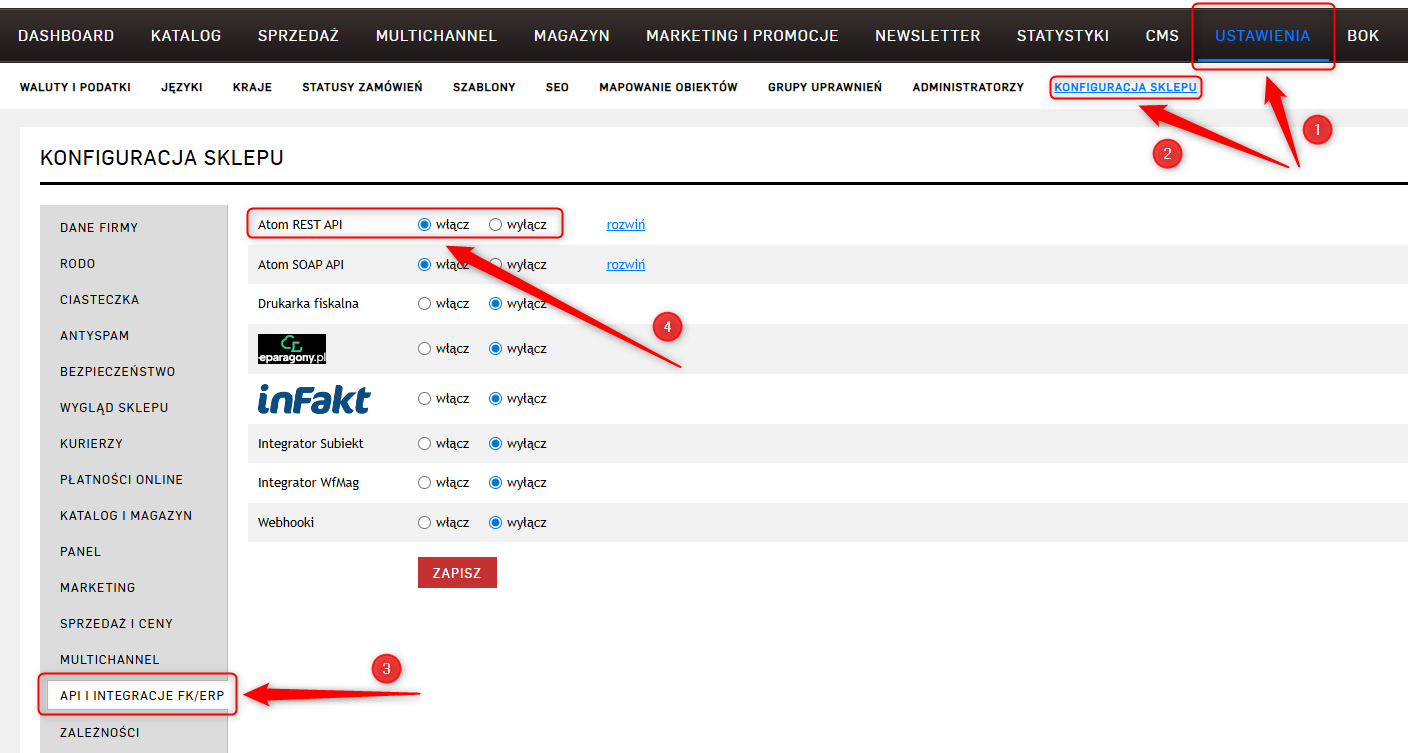Open Mapowanie Obiektów submenu

click(668, 88)
